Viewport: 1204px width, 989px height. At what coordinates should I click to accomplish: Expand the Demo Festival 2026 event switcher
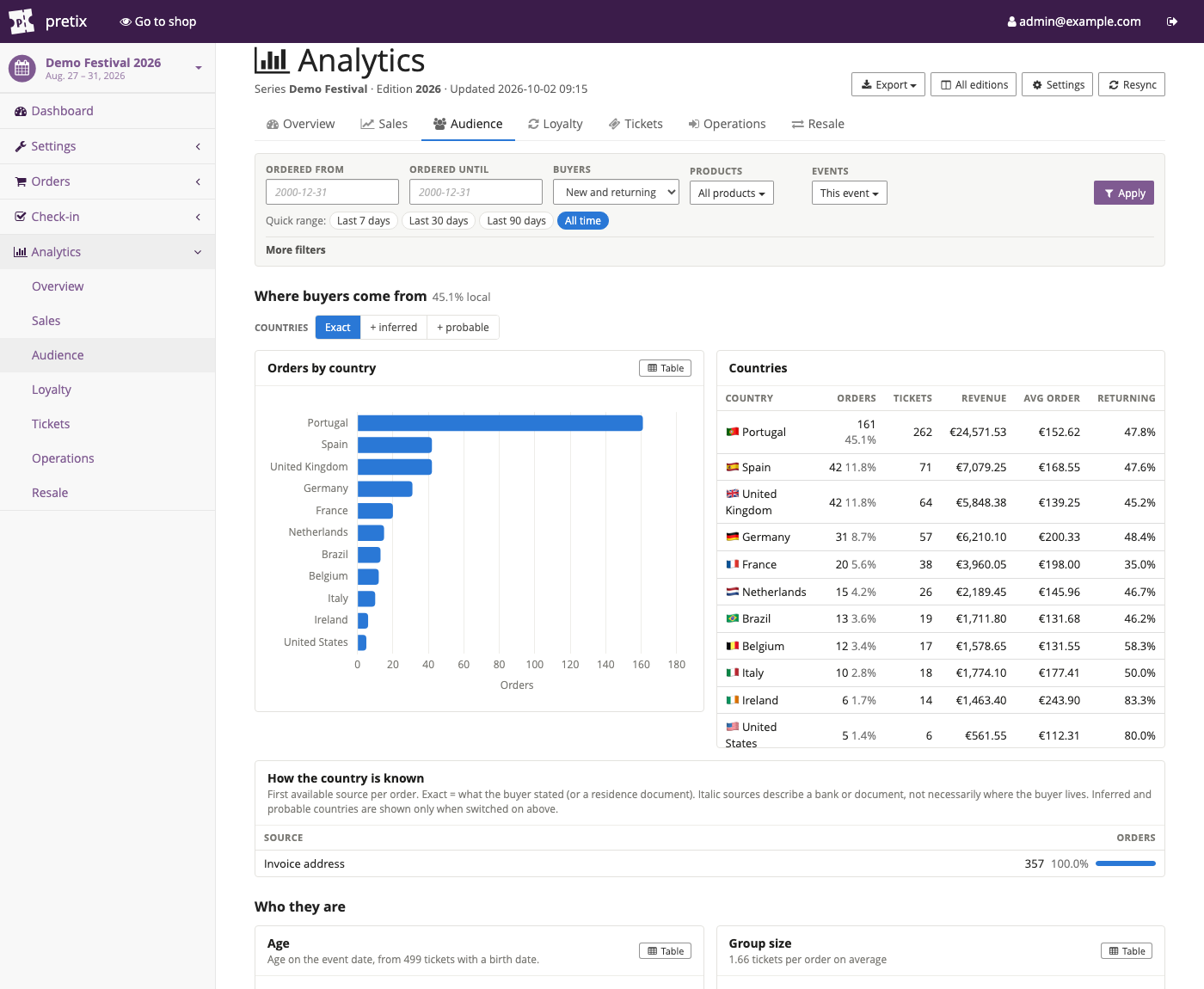pyautogui.click(x=107, y=68)
